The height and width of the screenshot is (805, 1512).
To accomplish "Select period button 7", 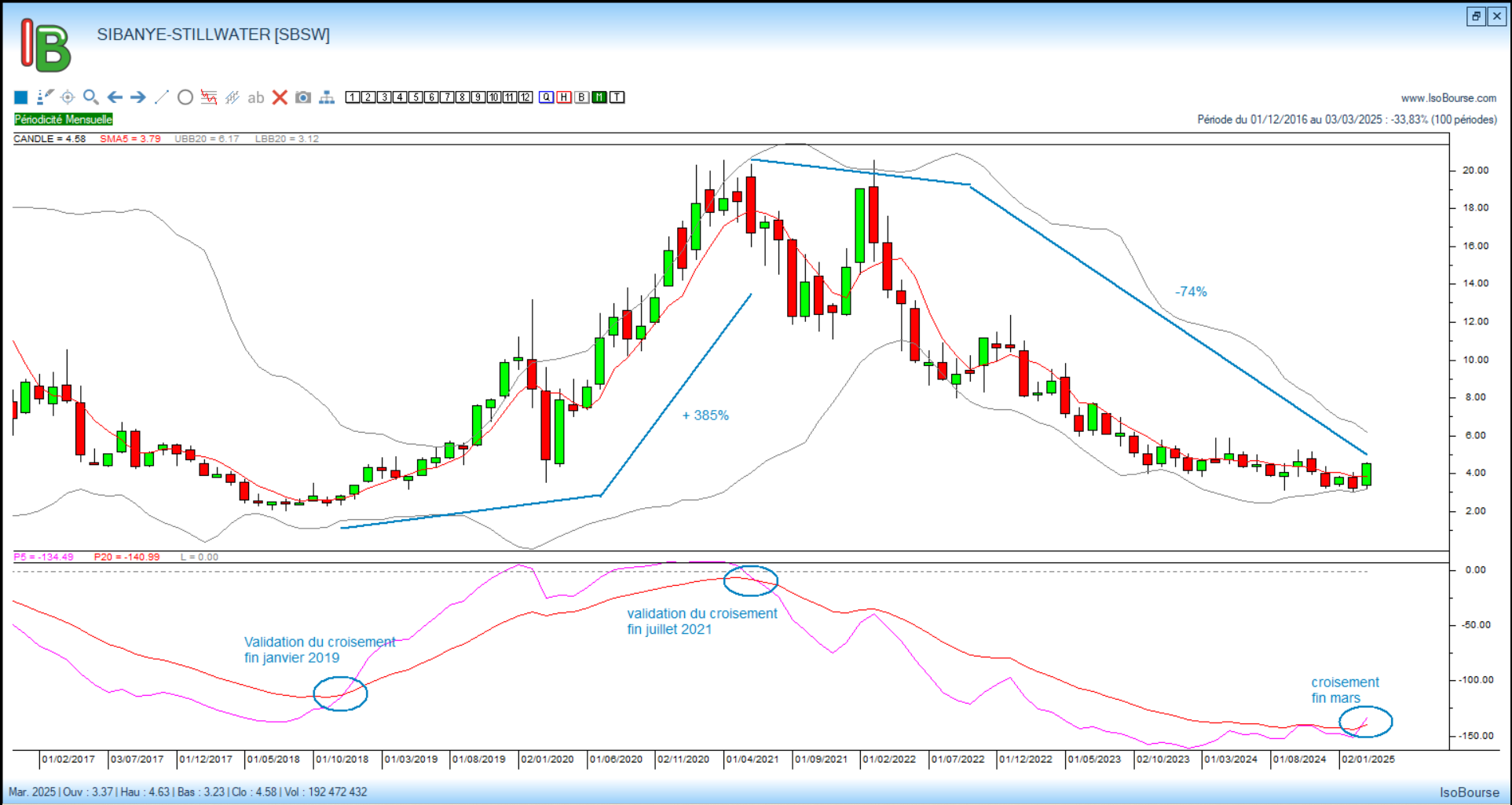I will tap(447, 97).
